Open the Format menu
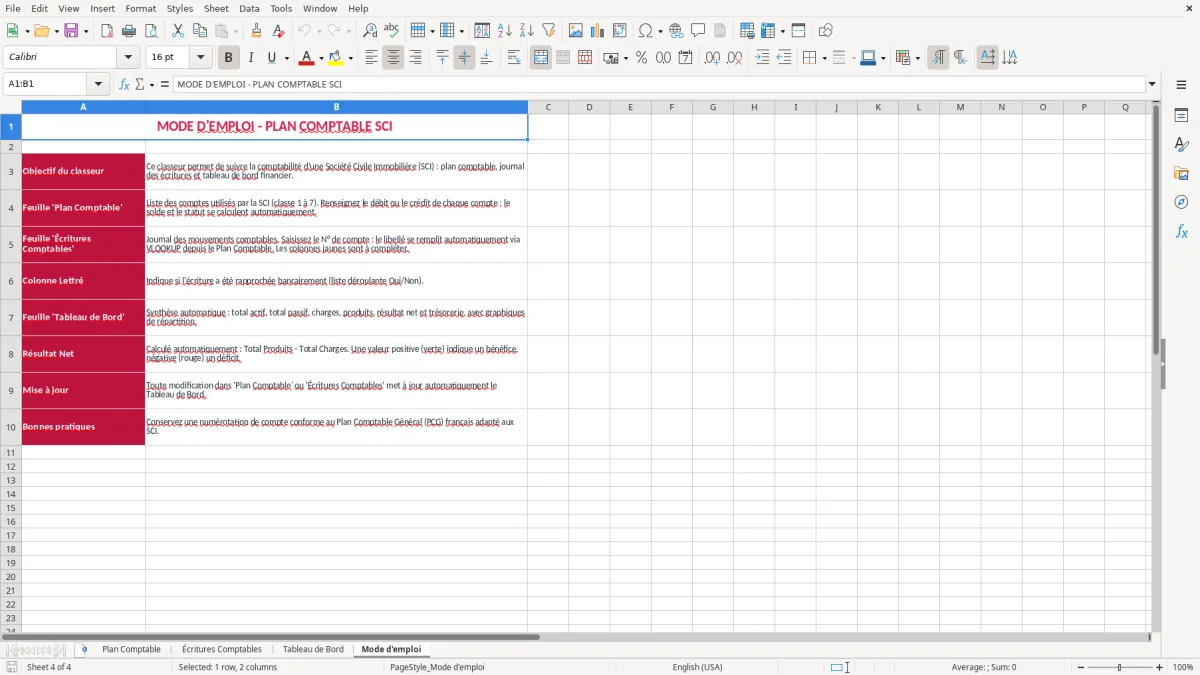The height and width of the screenshot is (675, 1200). pos(140,8)
